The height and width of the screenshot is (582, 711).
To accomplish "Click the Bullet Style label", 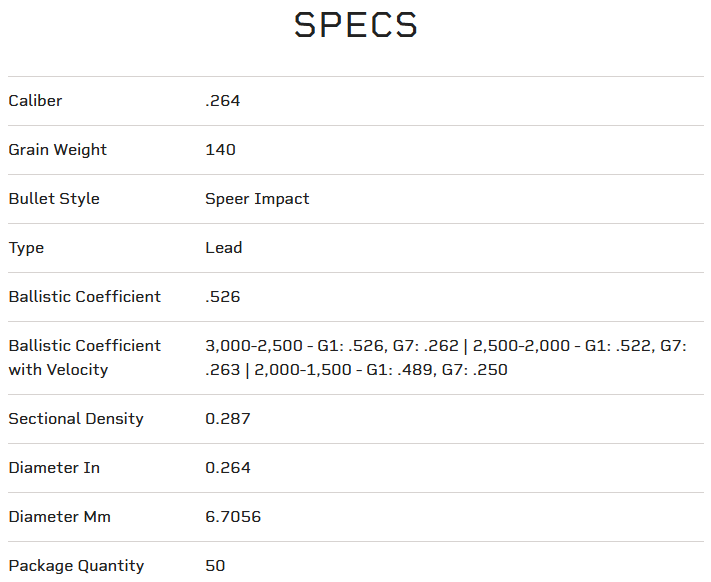I will [54, 199].
